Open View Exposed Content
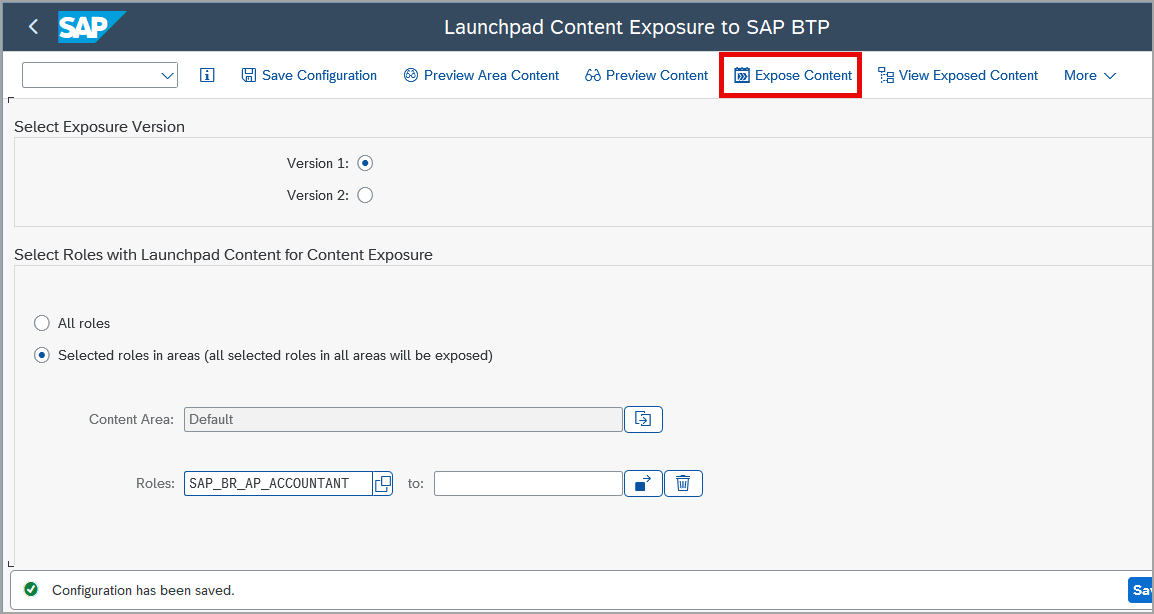This screenshot has width=1154, height=614. (958, 75)
